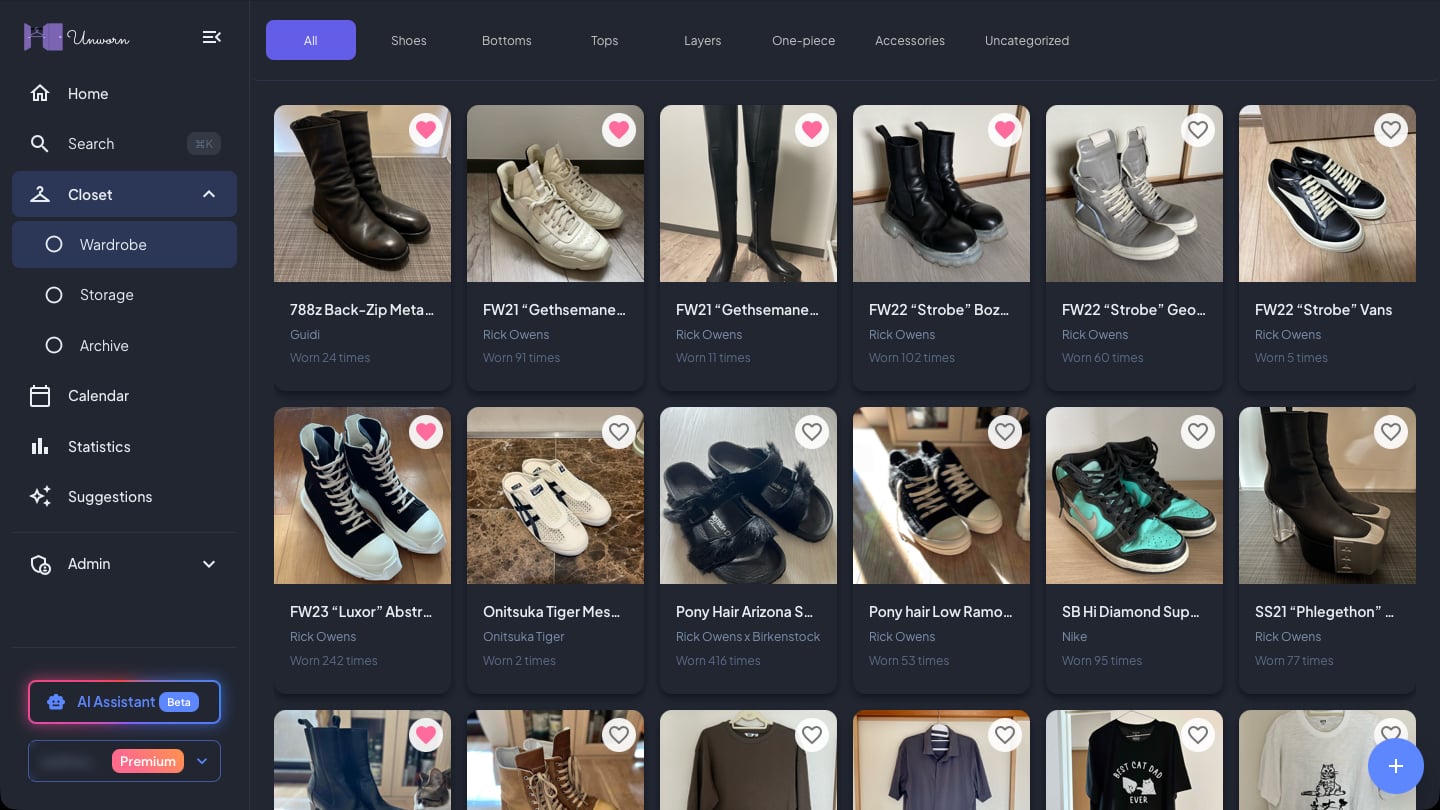Switch to the One-piece category tab

click(803, 40)
